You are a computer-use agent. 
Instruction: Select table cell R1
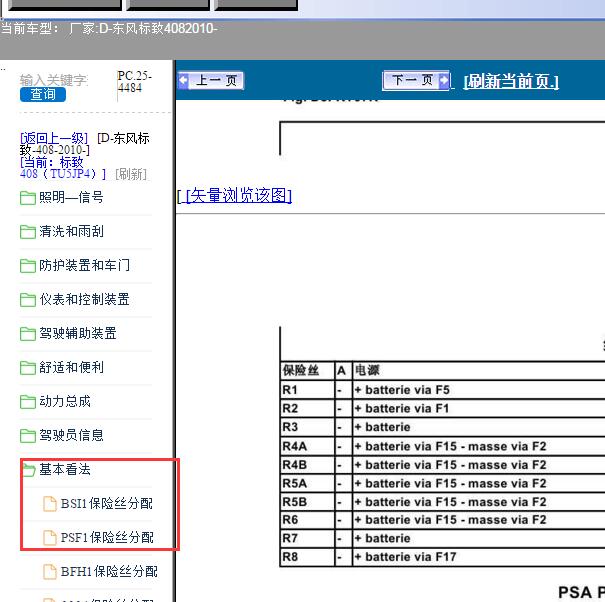click(x=308, y=390)
